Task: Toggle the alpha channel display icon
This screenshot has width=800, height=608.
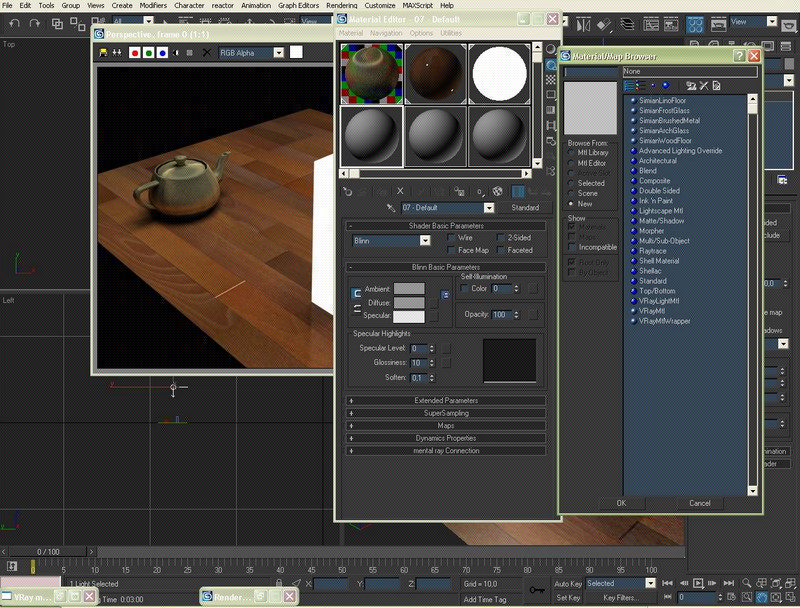Action: pyautogui.click(x=177, y=53)
